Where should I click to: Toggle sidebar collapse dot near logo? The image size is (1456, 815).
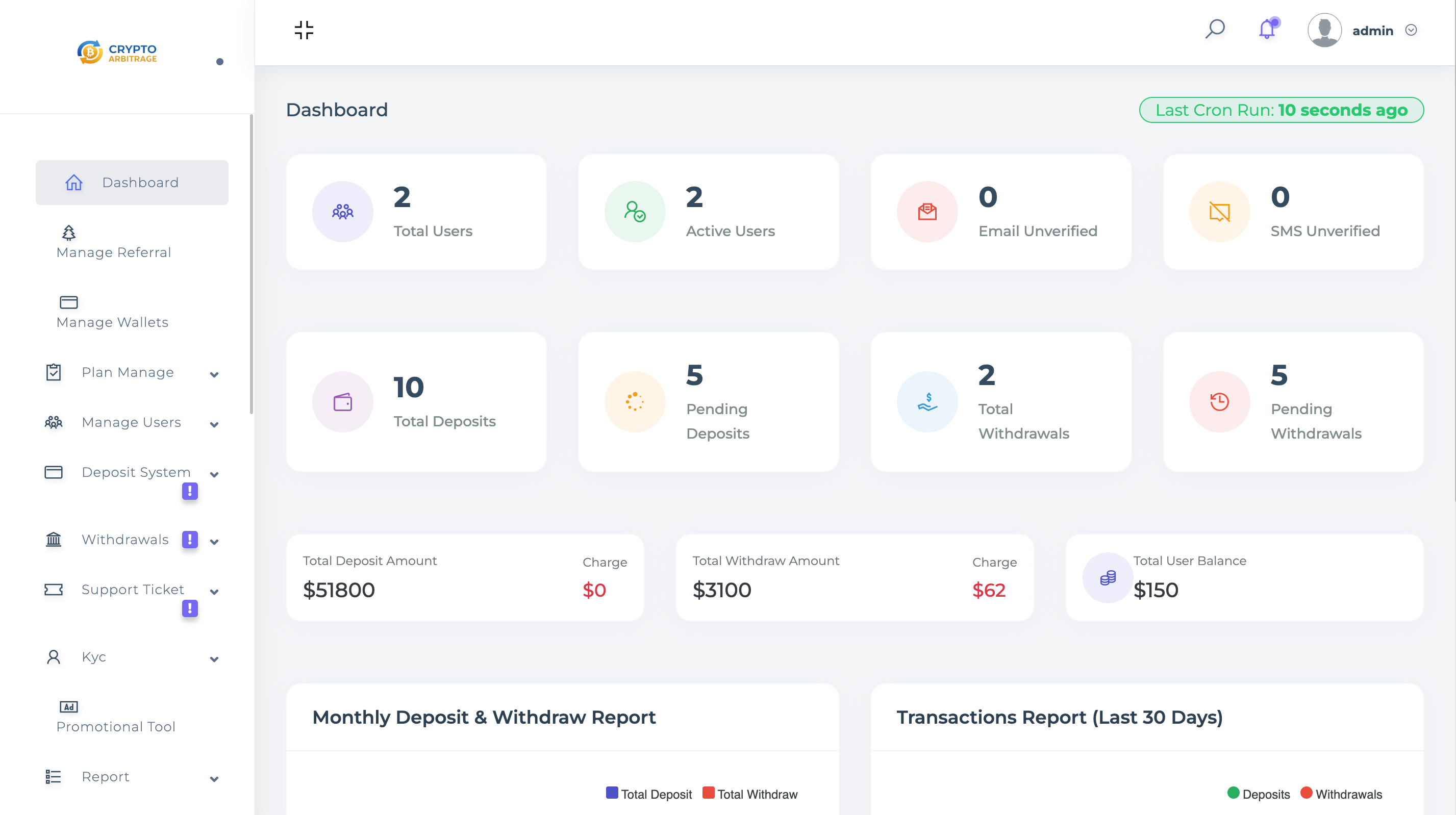220,62
